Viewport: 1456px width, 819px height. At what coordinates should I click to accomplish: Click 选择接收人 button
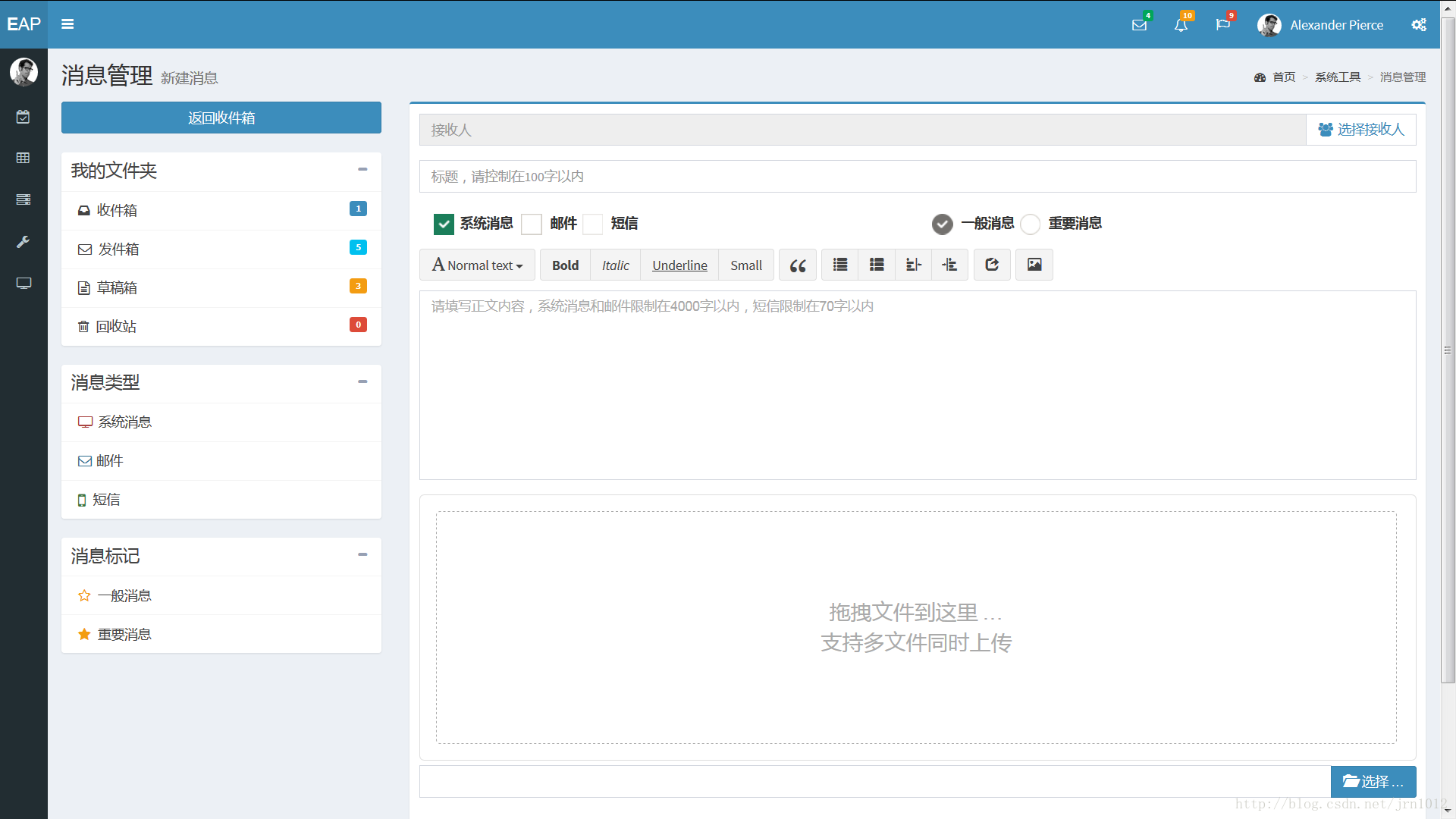click(1362, 129)
